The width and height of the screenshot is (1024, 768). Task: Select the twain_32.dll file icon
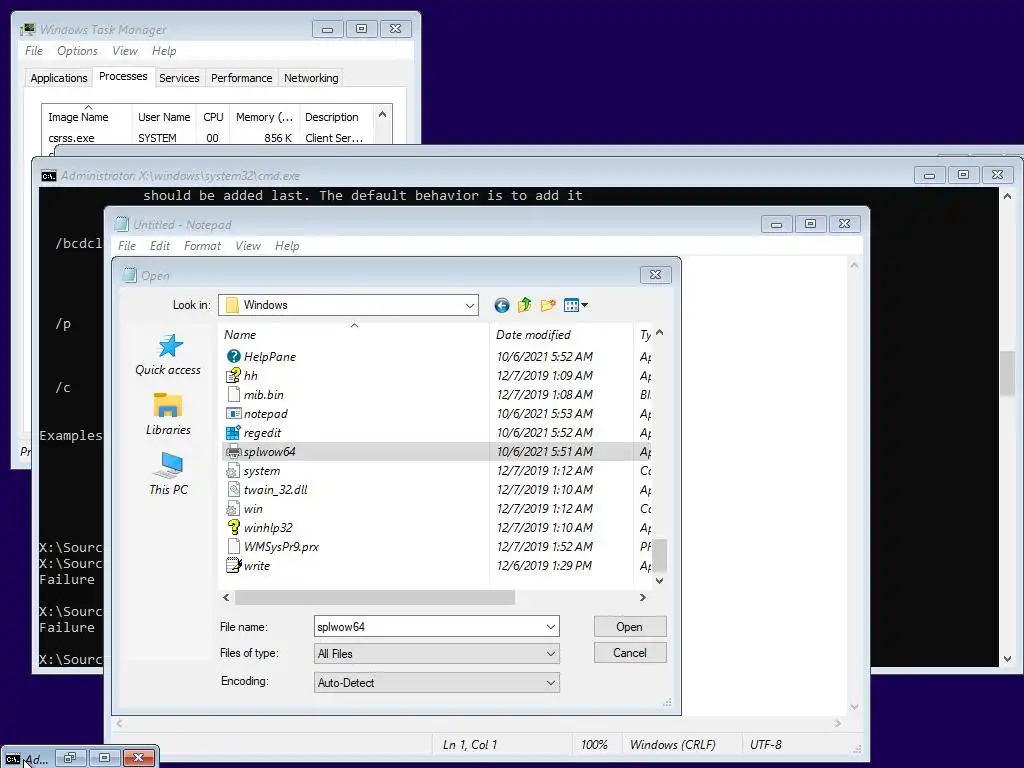point(233,490)
